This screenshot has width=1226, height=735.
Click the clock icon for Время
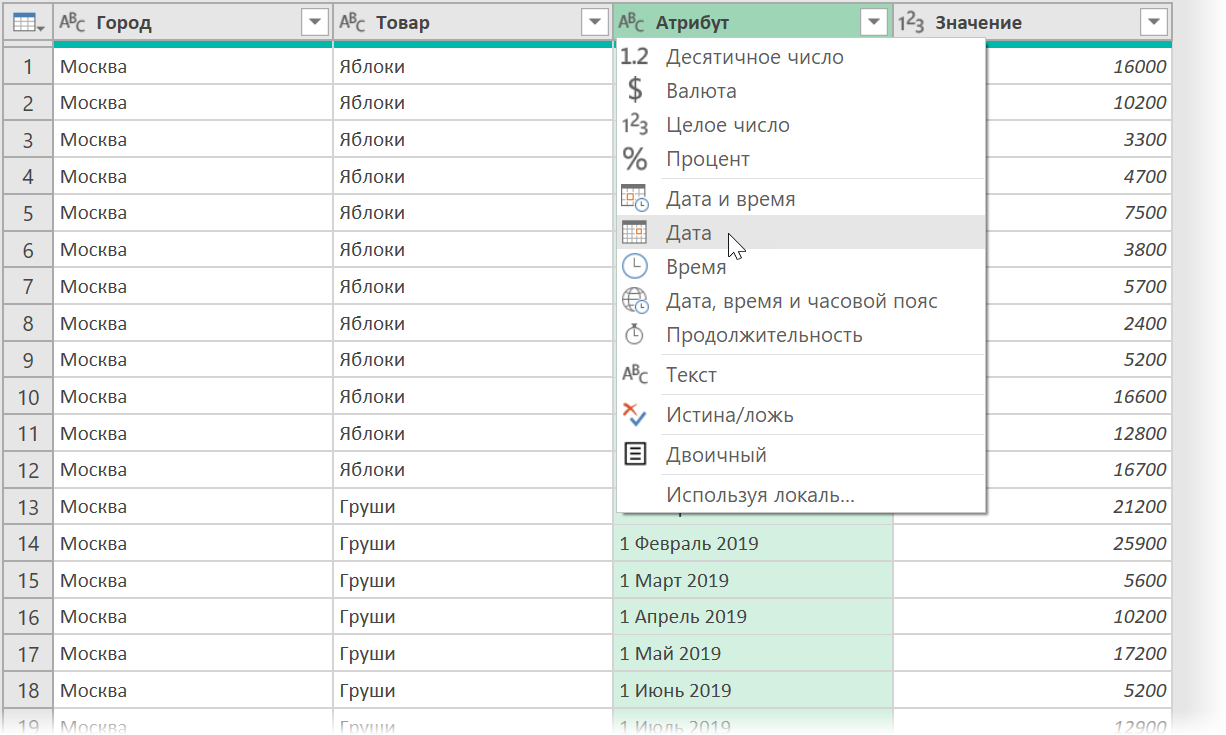(635, 267)
